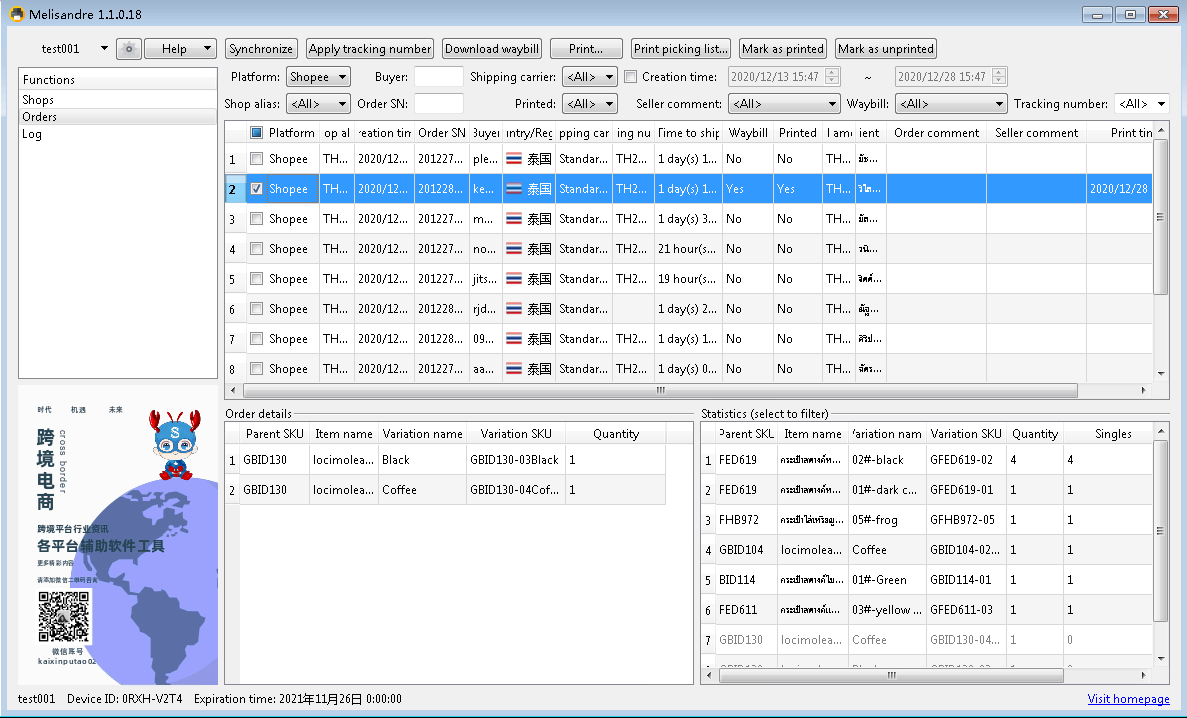Click the Print... button
The height and width of the screenshot is (718, 1187).
pyautogui.click(x=586, y=48)
